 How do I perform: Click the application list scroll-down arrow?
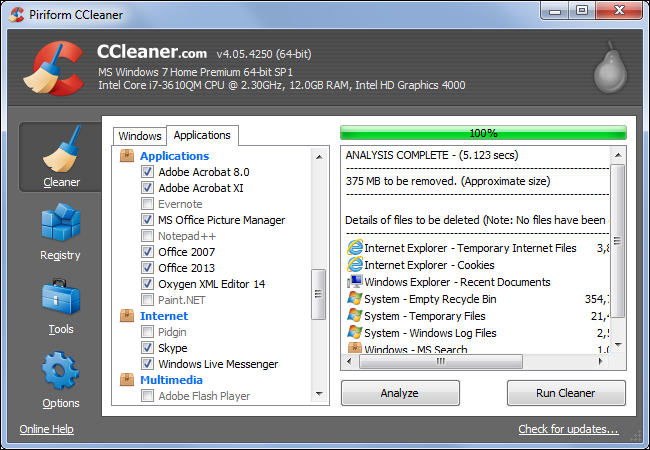[319, 394]
